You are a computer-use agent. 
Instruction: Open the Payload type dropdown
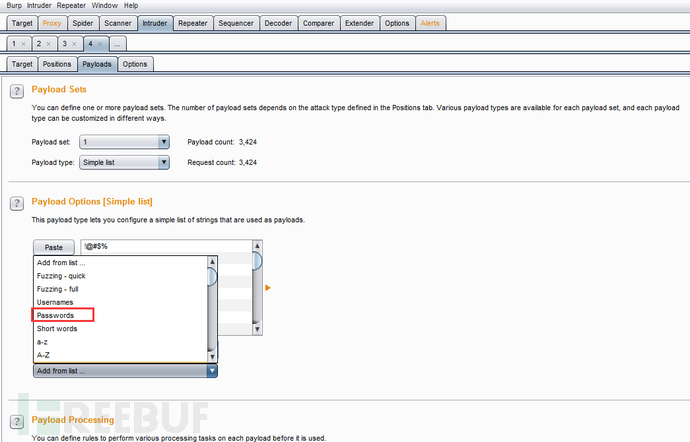coord(124,162)
